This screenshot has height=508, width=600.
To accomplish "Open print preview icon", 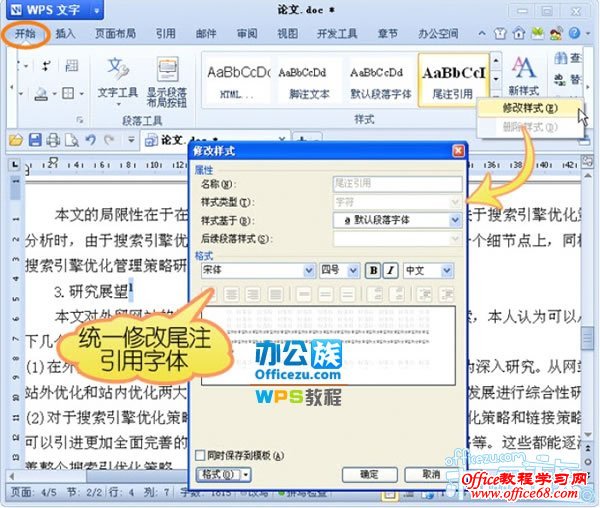I will [x=72, y=140].
